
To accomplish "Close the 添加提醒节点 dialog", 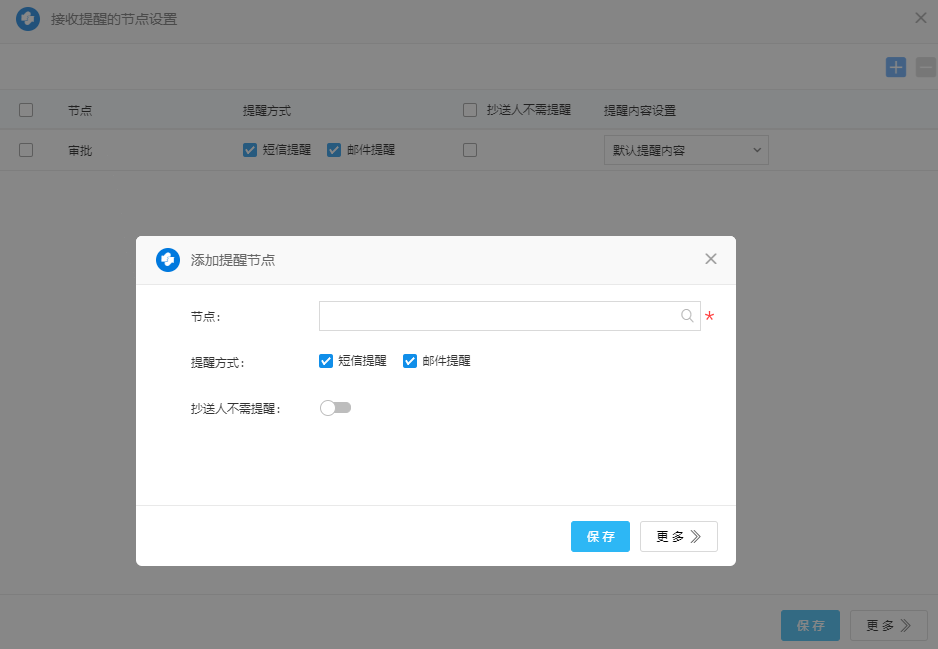I will coord(711,259).
